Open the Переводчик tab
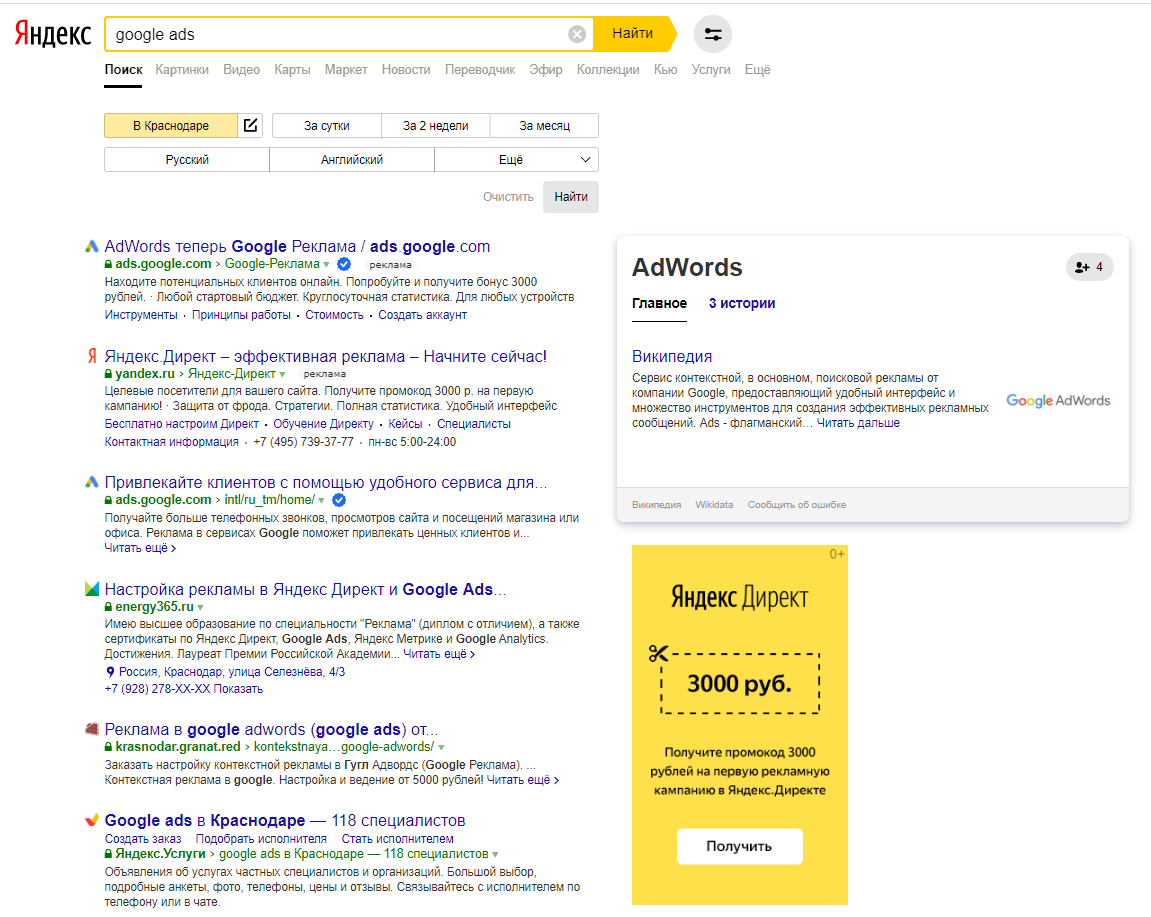The image size is (1151, 917). 480,70
